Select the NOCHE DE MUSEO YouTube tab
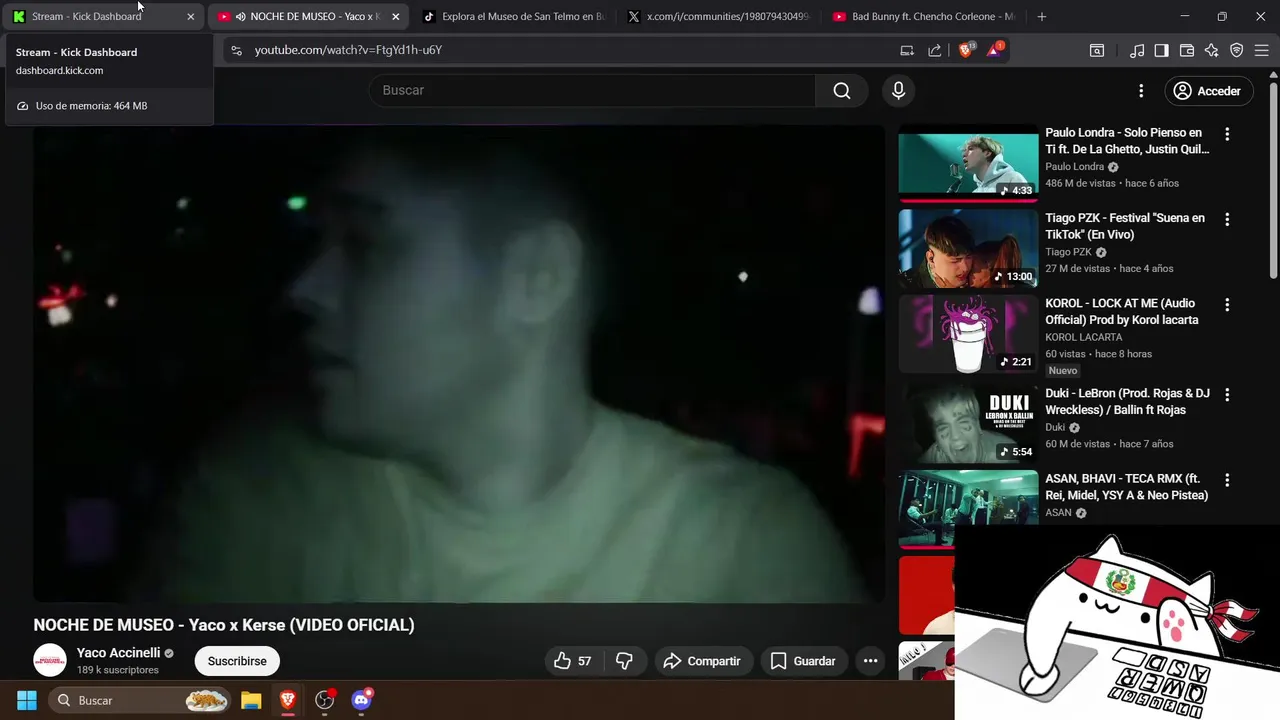The width and height of the screenshot is (1280, 720). coord(308,17)
